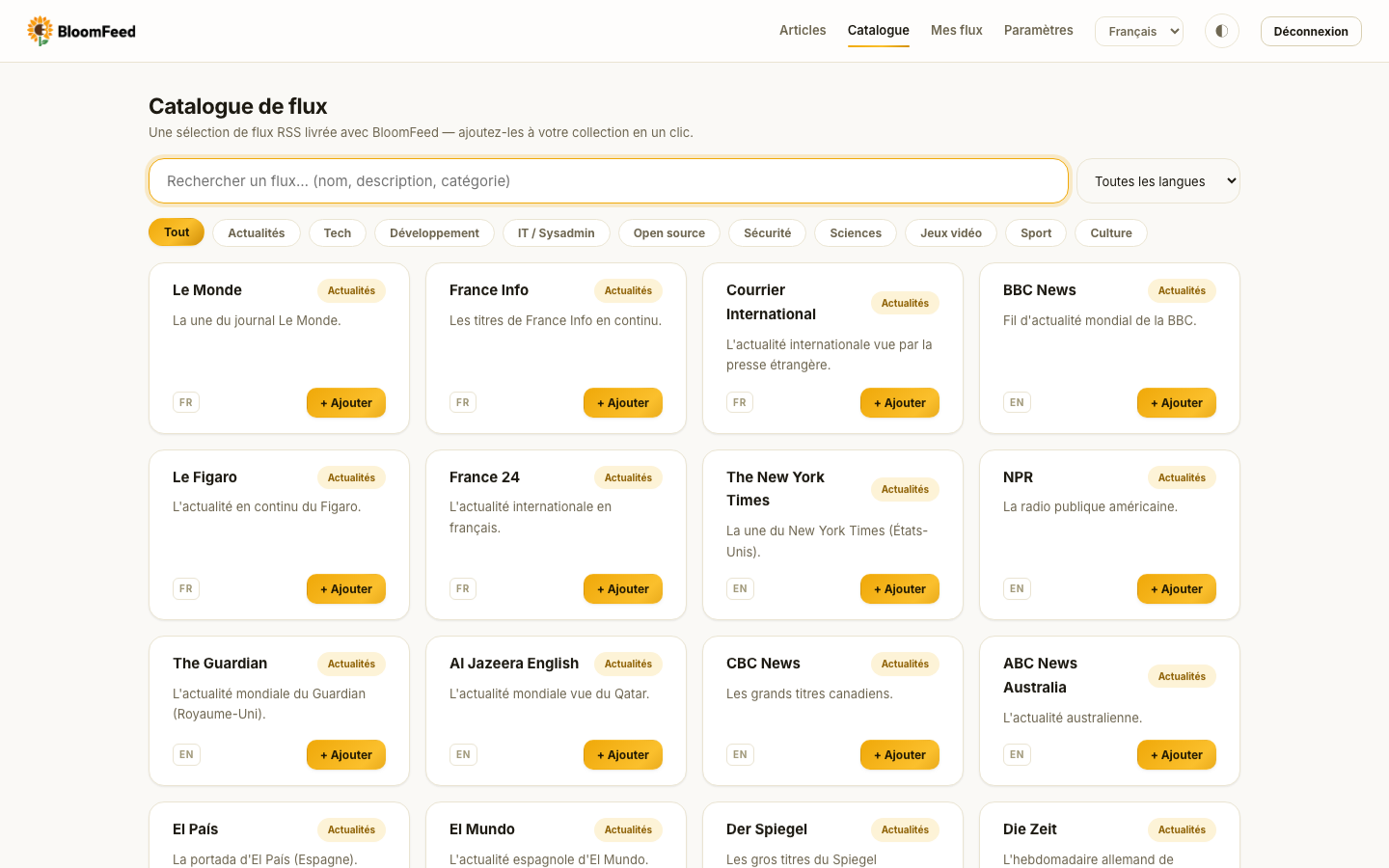
Task: Click the Déconnexion button
Action: [1311, 31]
